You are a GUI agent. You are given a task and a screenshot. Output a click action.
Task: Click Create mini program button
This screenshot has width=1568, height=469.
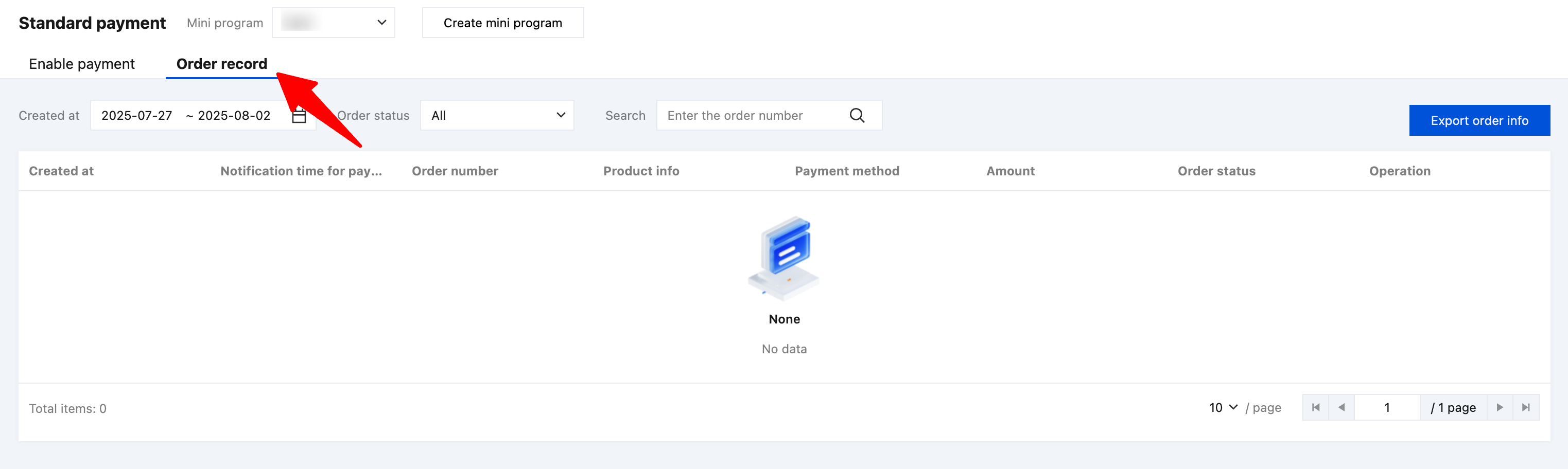point(503,23)
